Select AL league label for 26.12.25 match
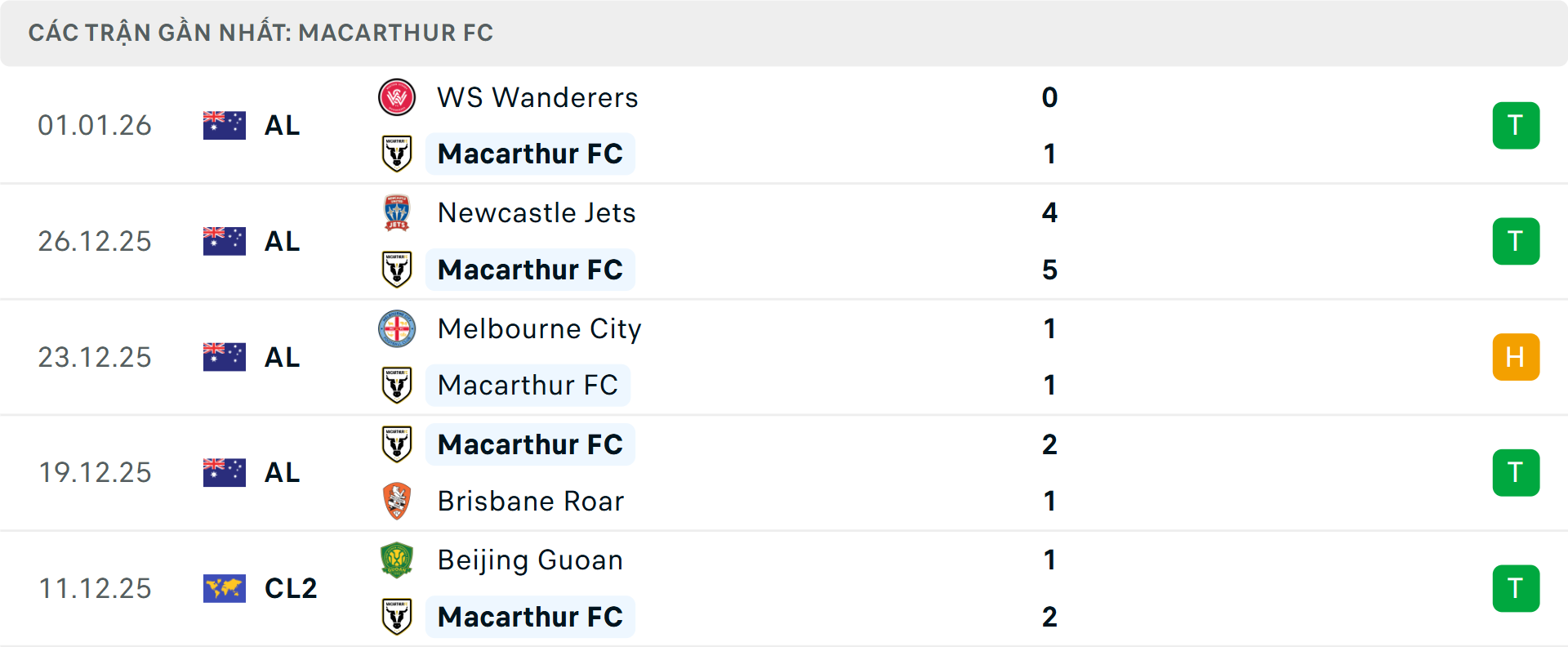 (282, 241)
